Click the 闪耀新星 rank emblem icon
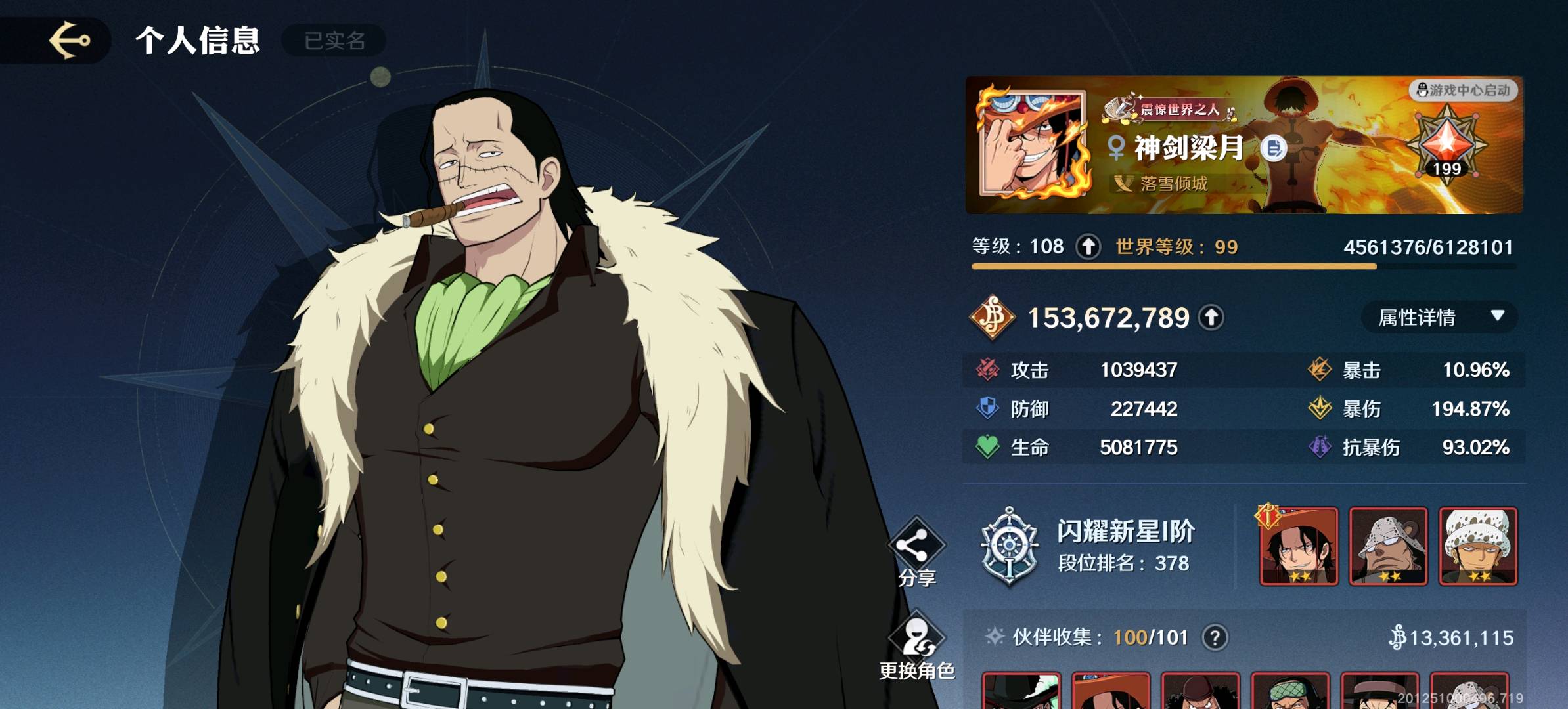1568x709 pixels. coord(1009,547)
